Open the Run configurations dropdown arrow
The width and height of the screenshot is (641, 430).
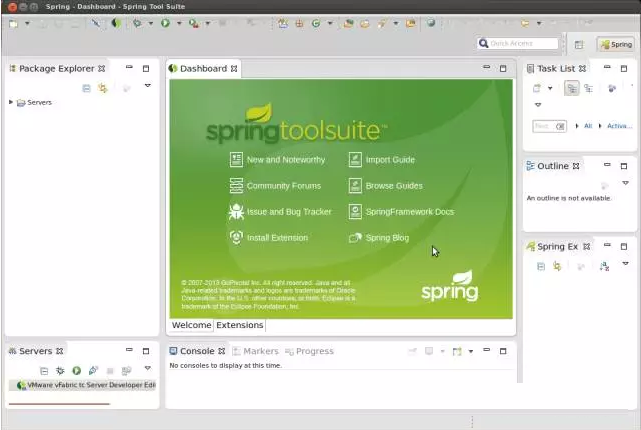pyautogui.click(x=179, y=24)
